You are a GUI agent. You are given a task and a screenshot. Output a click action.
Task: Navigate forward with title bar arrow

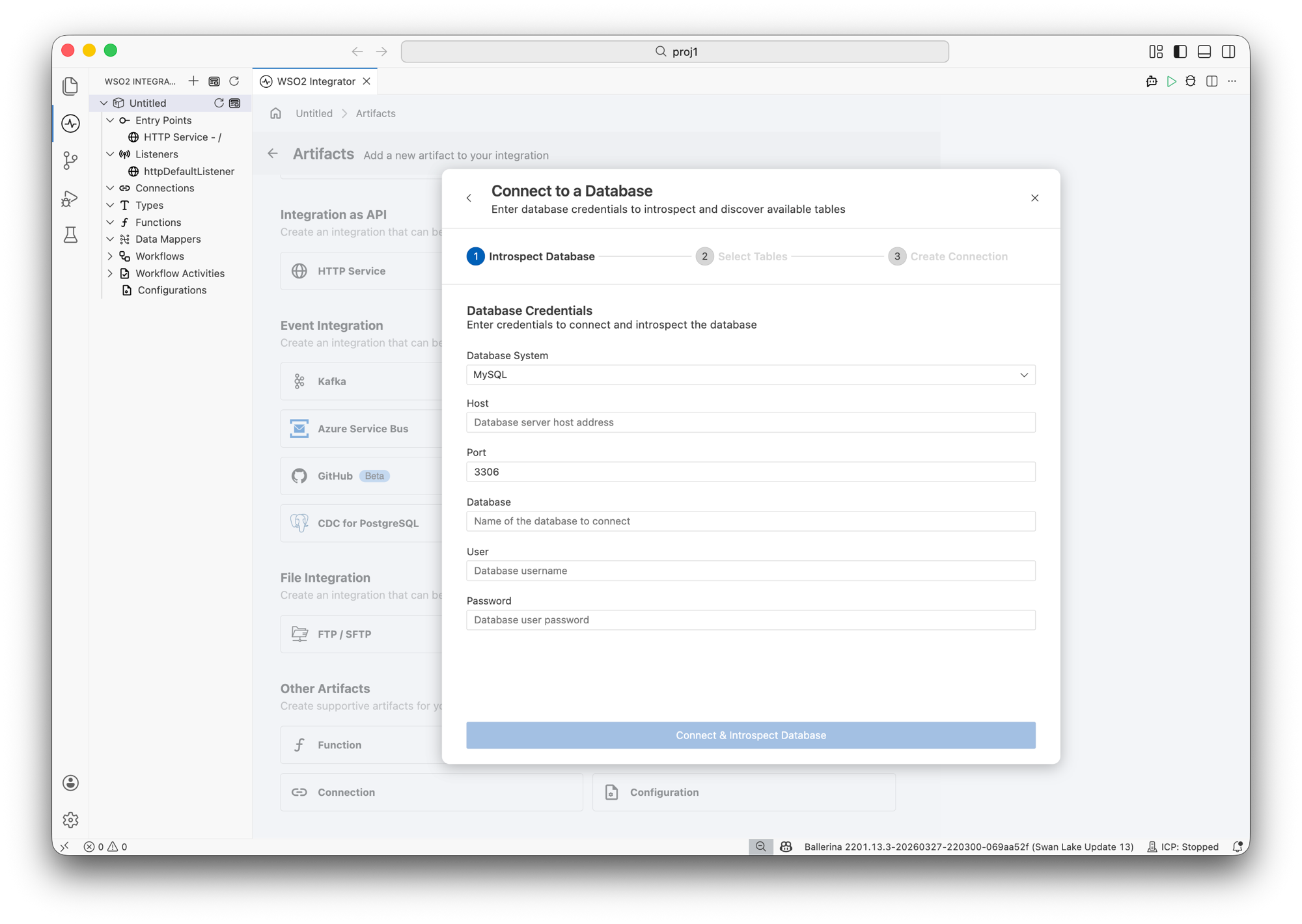click(x=381, y=51)
